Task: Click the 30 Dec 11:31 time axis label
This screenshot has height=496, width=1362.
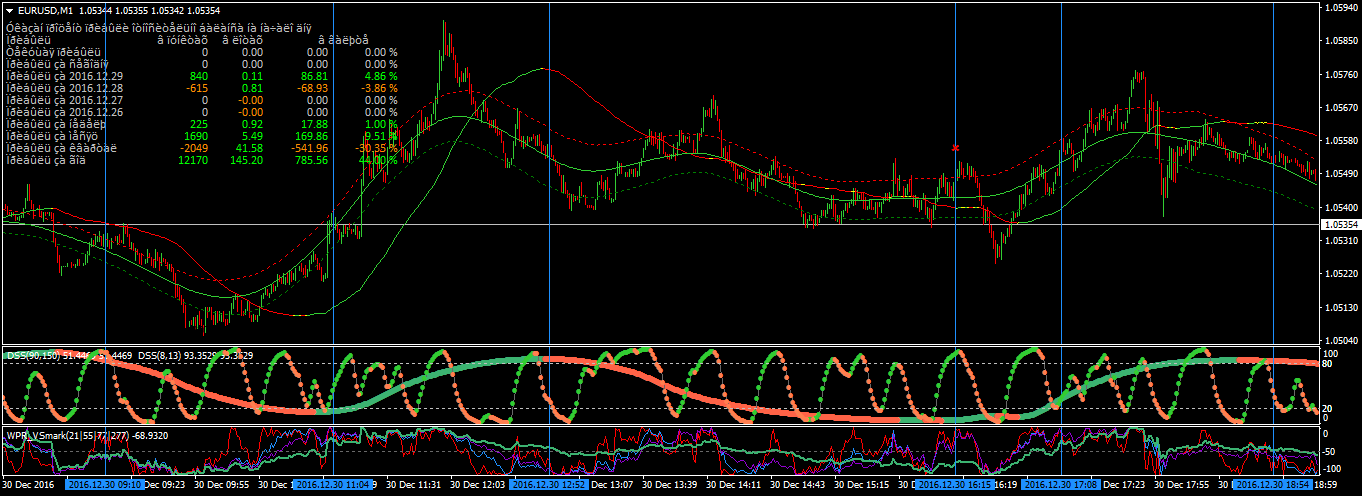Action: click(414, 484)
